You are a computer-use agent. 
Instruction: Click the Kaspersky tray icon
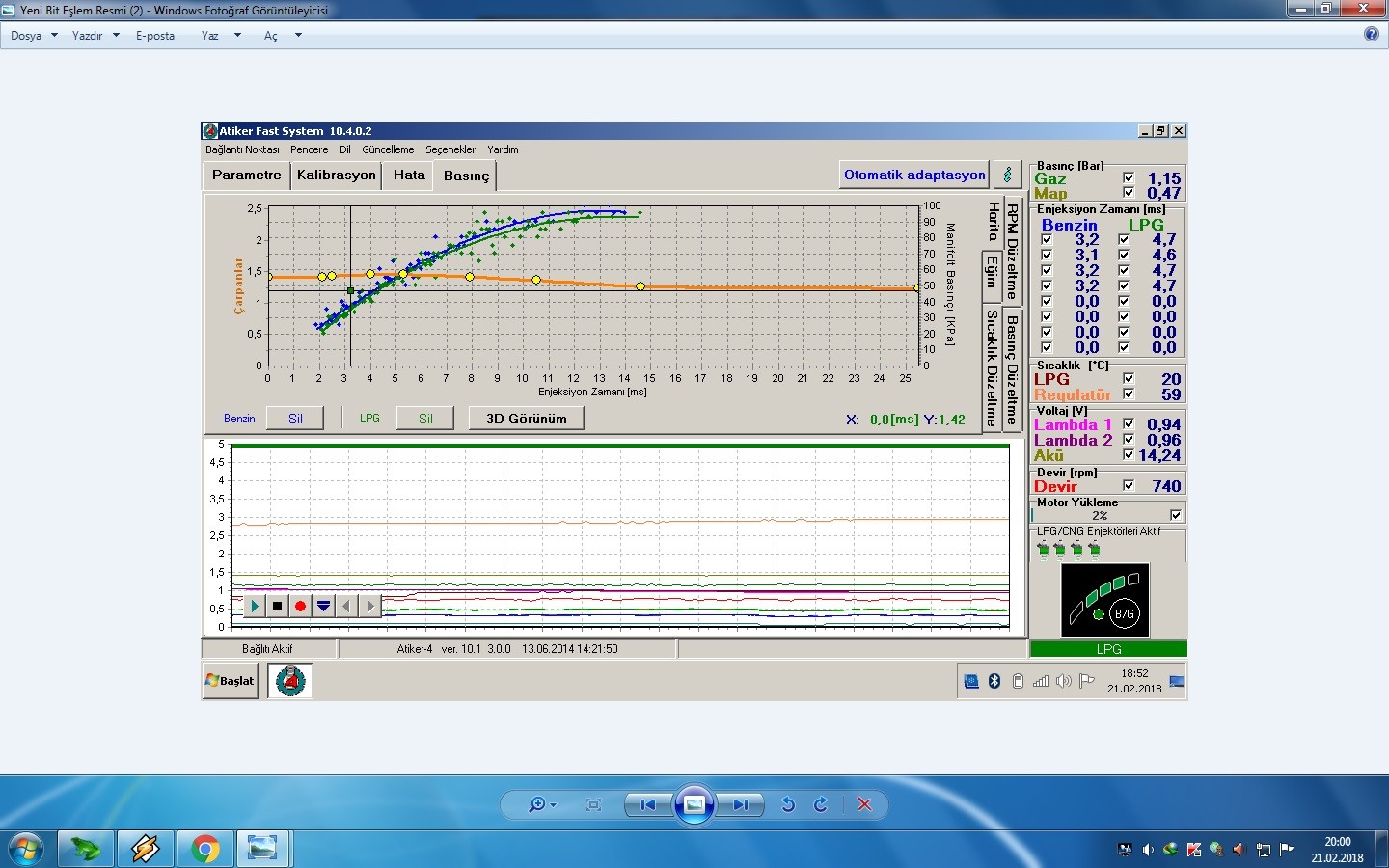click(1194, 850)
